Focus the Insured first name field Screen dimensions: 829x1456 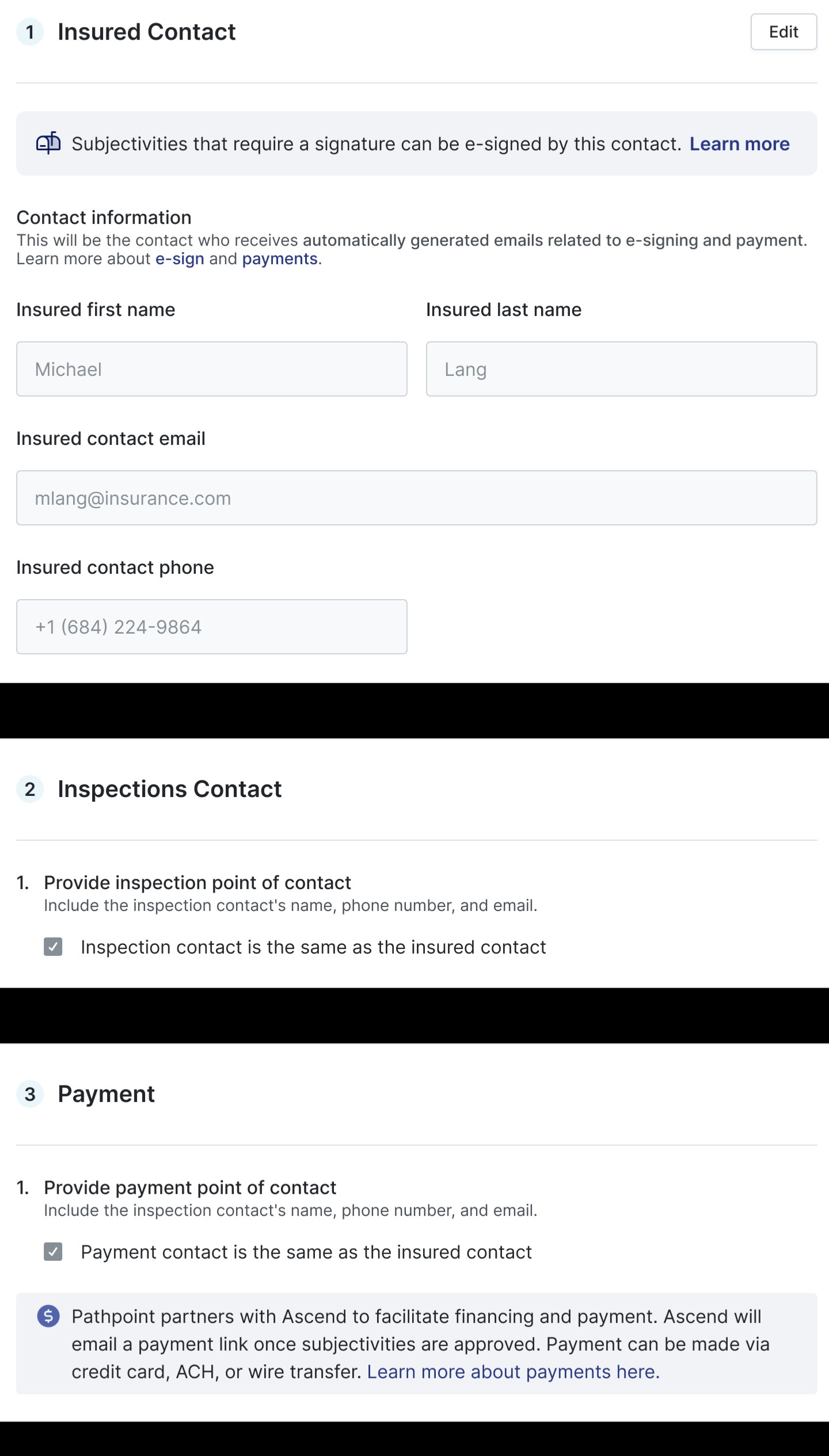[x=212, y=369]
